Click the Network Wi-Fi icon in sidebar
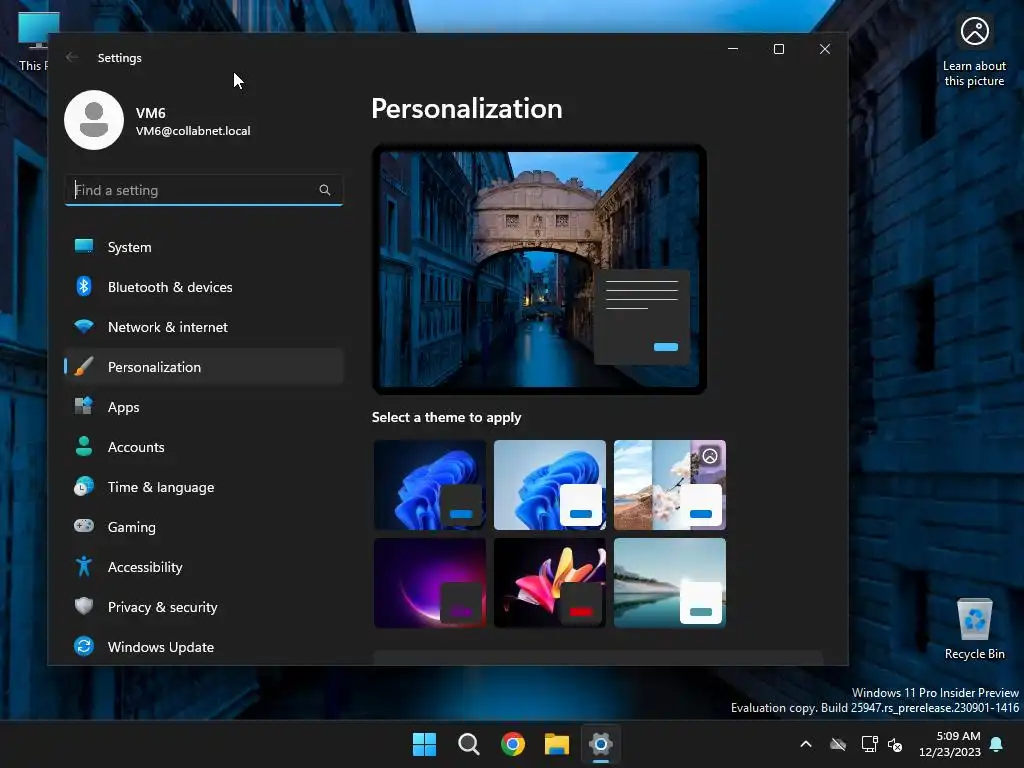 coord(84,327)
